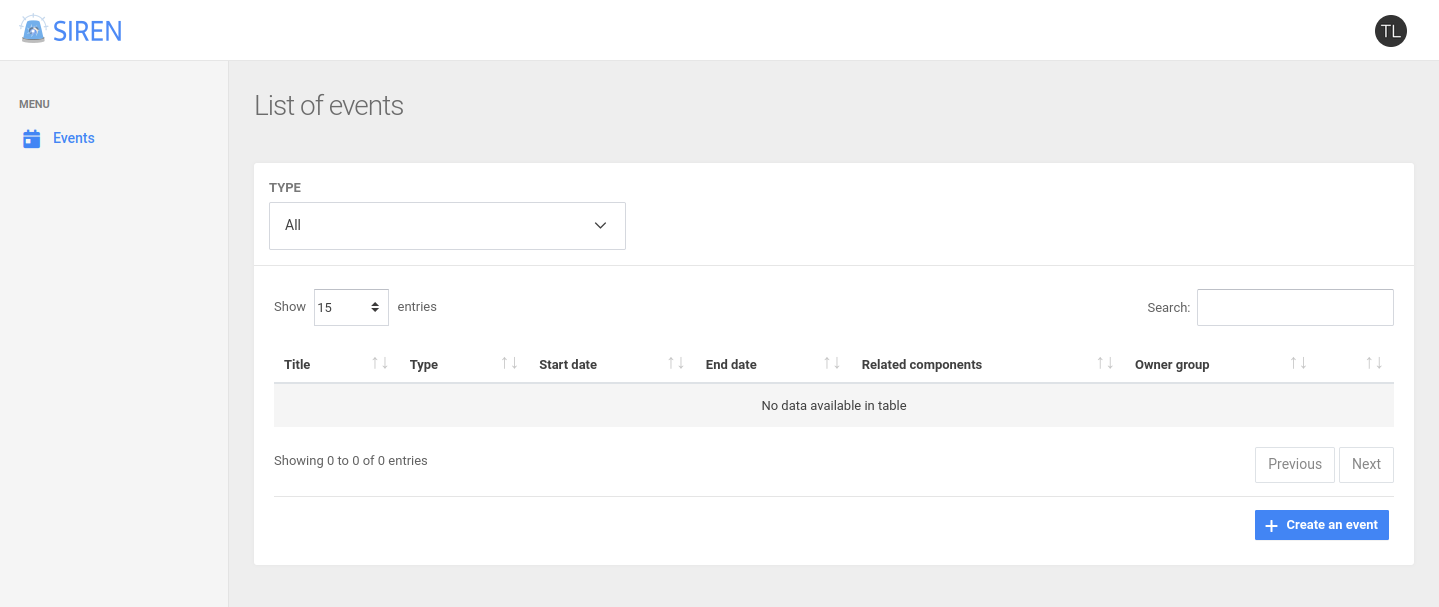1439x607 pixels.
Task: Click End date column sort arrows
Action: pyautogui.click(x=831, y=364)
